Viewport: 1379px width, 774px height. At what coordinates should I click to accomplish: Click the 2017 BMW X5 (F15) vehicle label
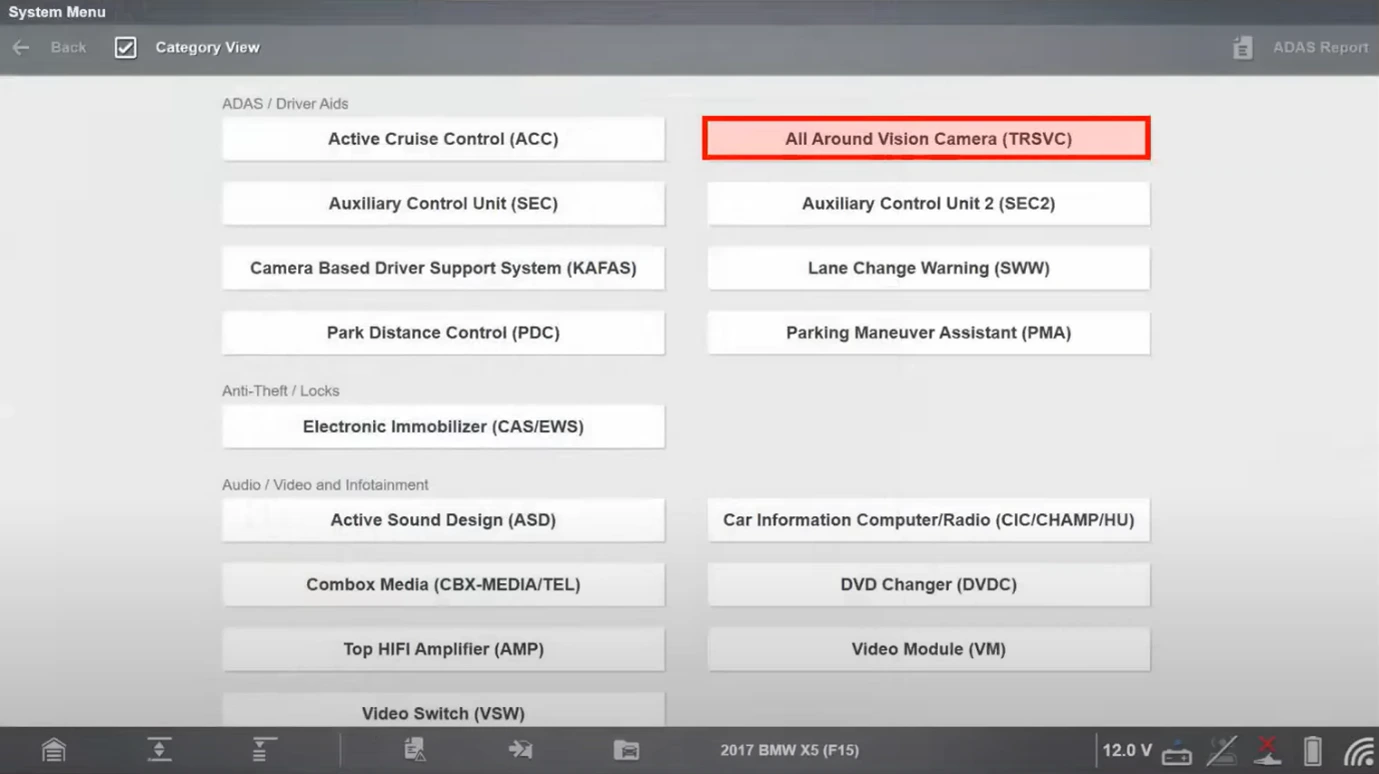[x=789, y=750]
